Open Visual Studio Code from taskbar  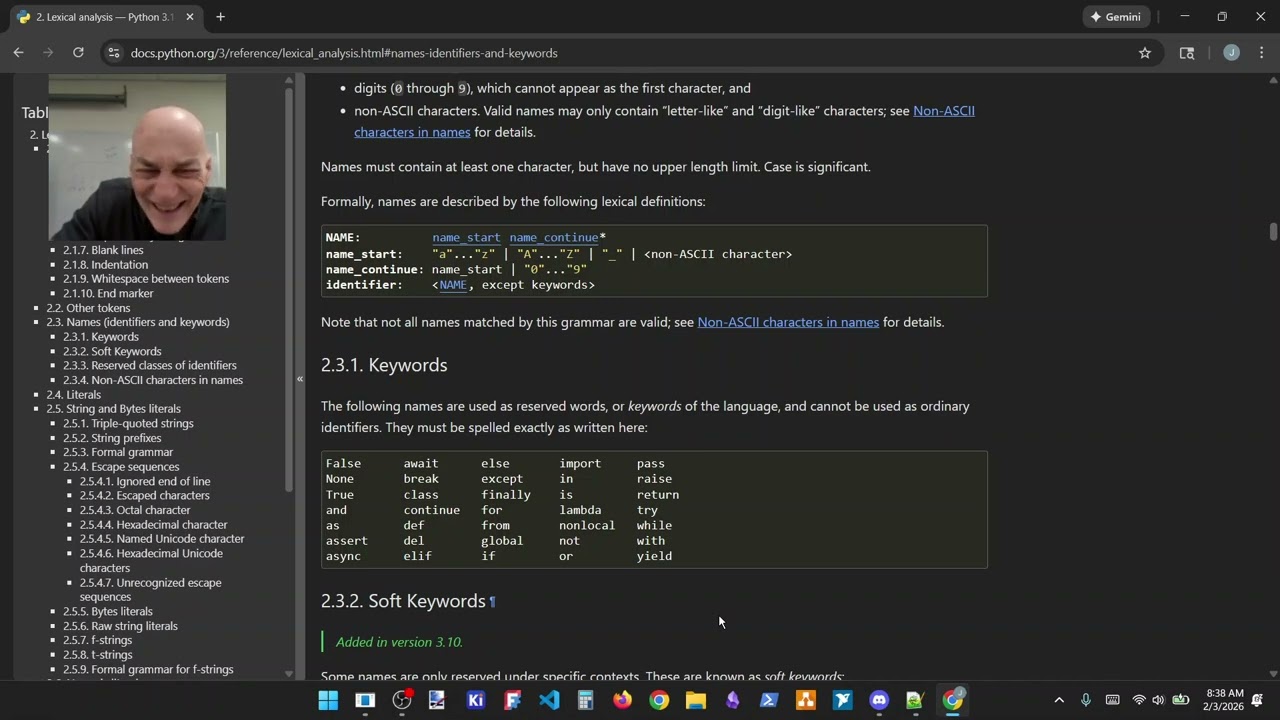[x=549, y=700]
